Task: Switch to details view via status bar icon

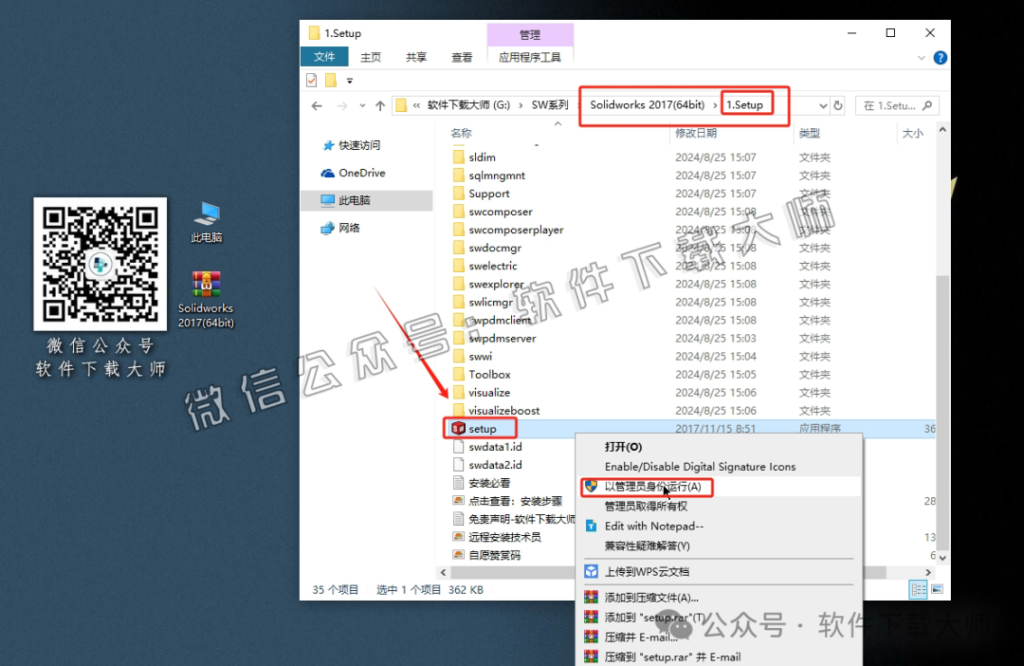Action: [918, 590]
